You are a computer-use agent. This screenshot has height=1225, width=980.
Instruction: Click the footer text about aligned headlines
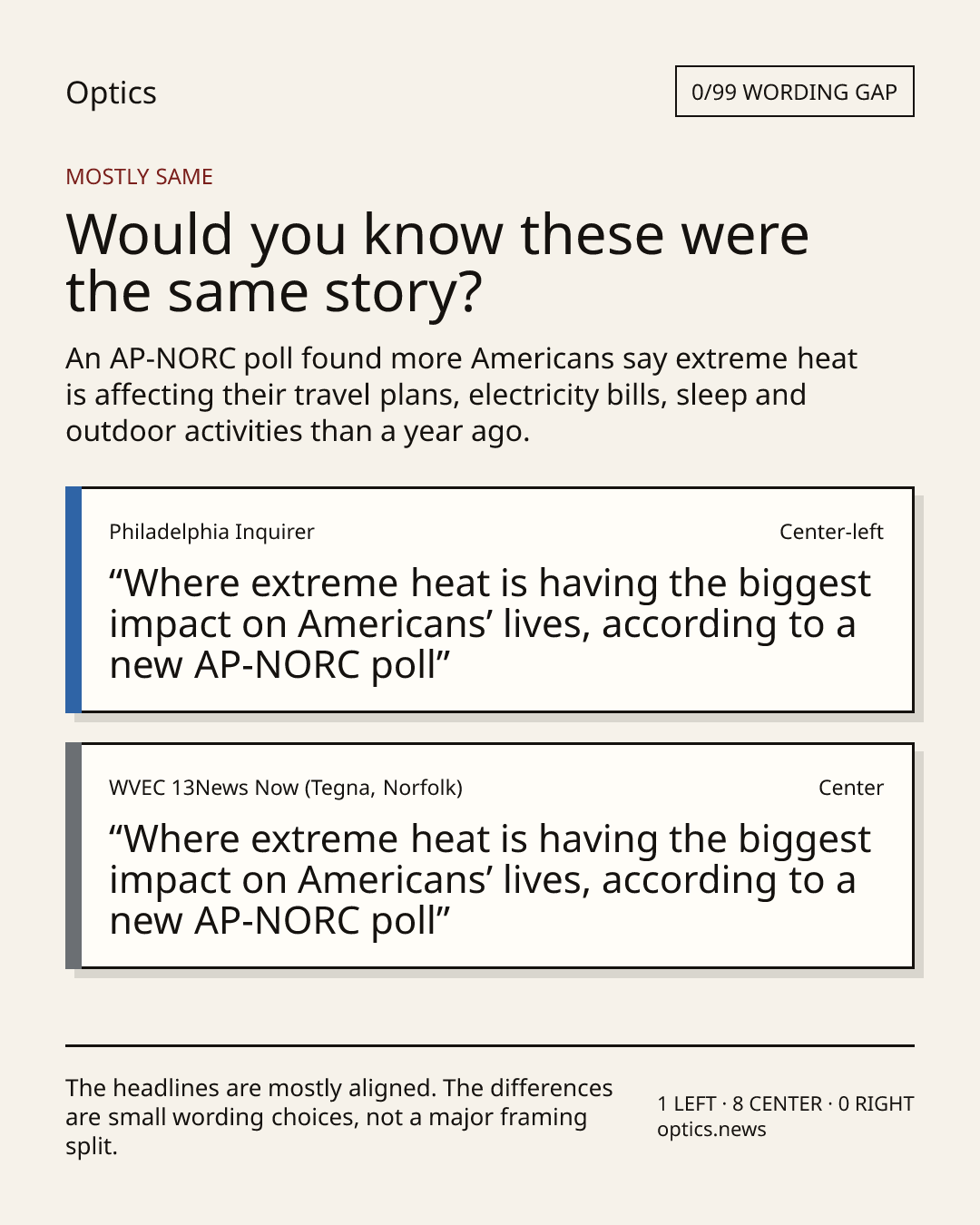click(339, 1117)
